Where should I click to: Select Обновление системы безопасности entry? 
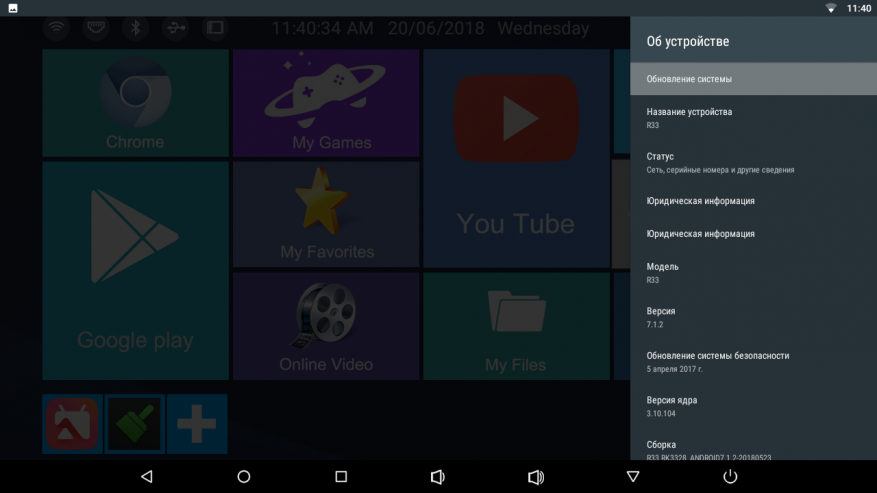tap(753, 361)
